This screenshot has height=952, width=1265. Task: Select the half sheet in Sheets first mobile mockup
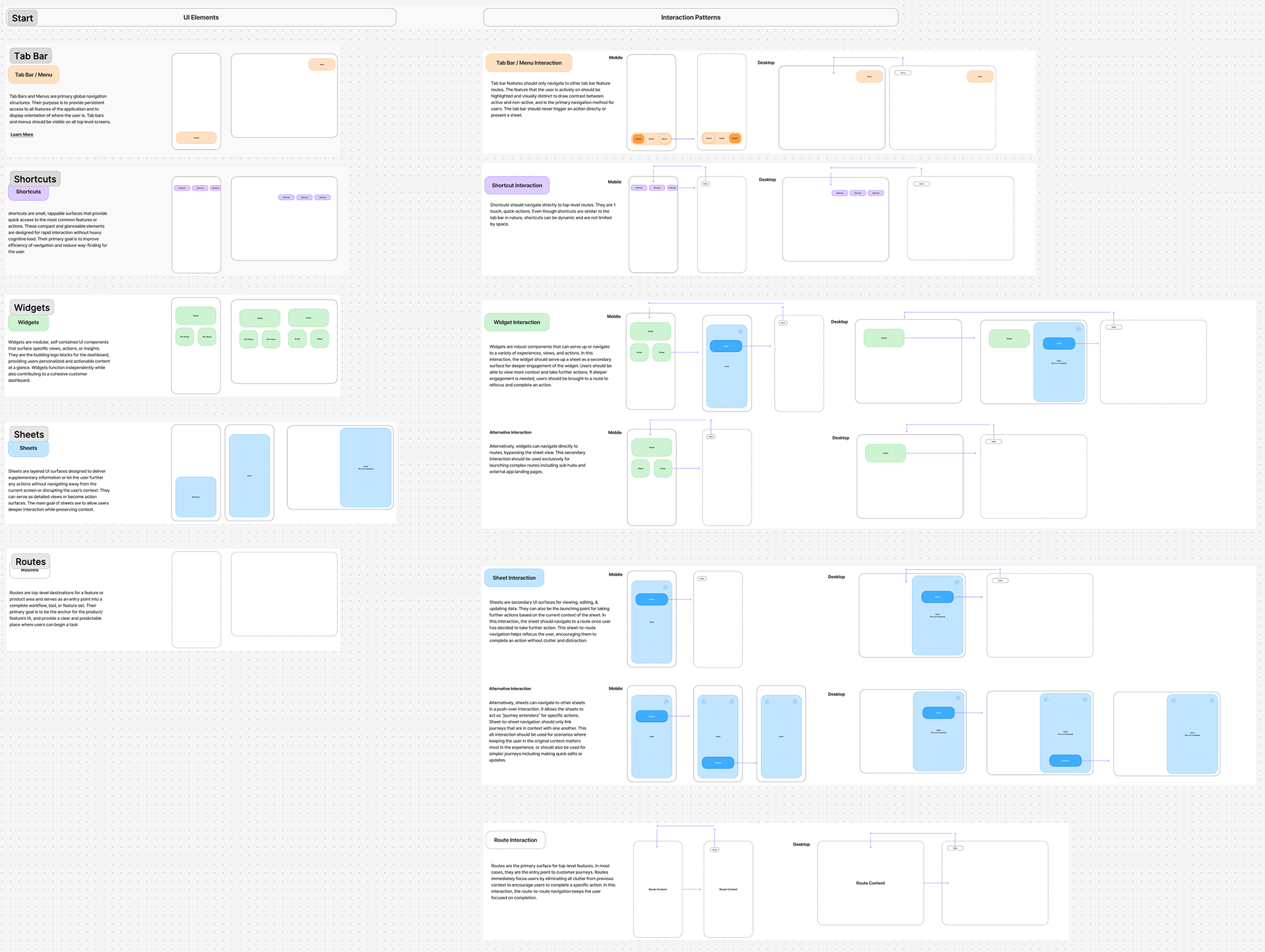(196, 497)
